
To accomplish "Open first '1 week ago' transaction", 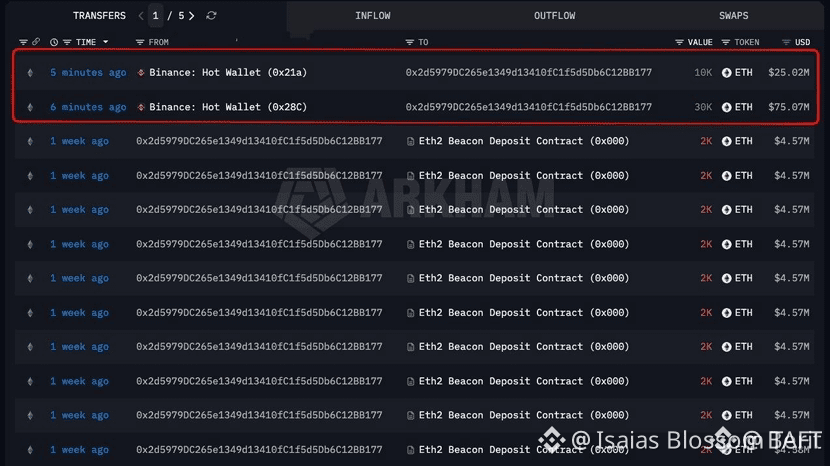I will 79,141.
